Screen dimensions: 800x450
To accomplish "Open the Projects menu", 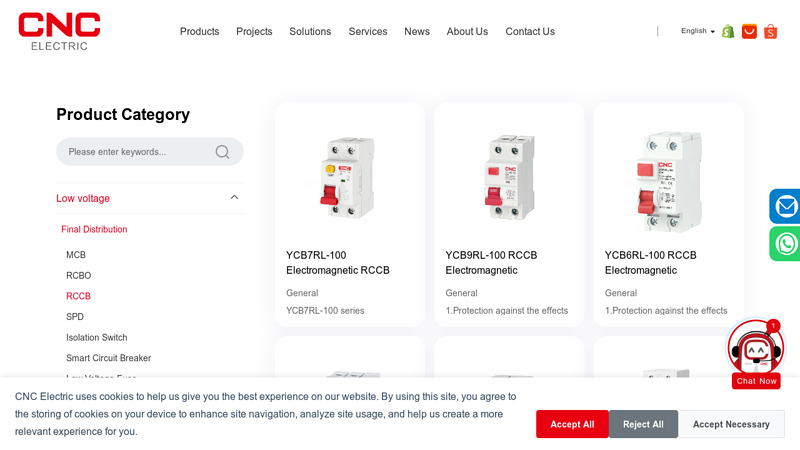I will click(254, 32).
